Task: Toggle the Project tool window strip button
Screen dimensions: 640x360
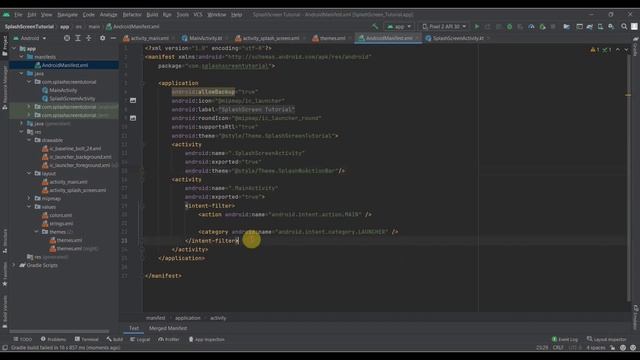Action: click(x=5, y=46)
